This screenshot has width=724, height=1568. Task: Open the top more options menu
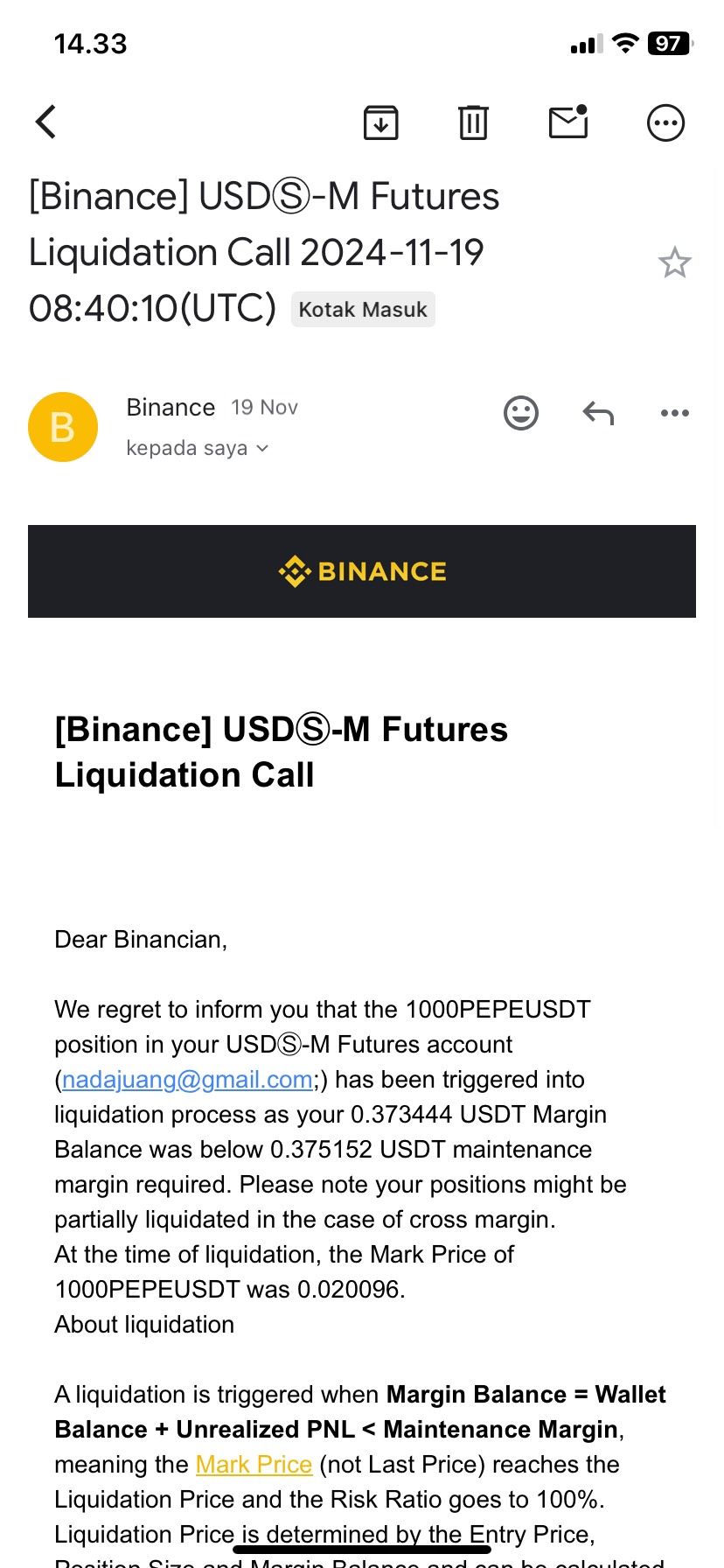click(x=665, y=122)
